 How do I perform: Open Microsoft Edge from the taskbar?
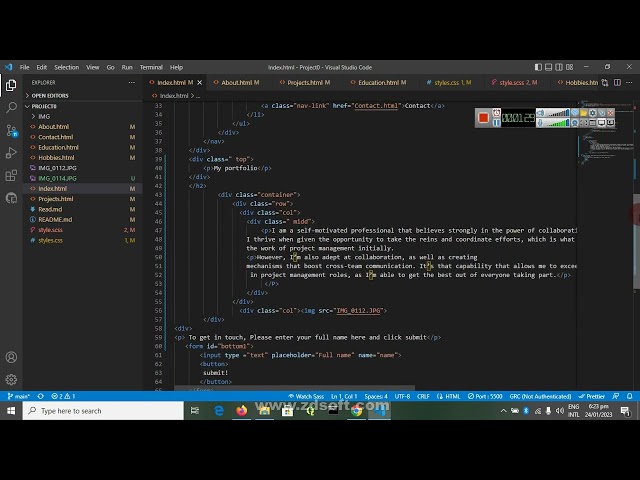coord(219,411)
